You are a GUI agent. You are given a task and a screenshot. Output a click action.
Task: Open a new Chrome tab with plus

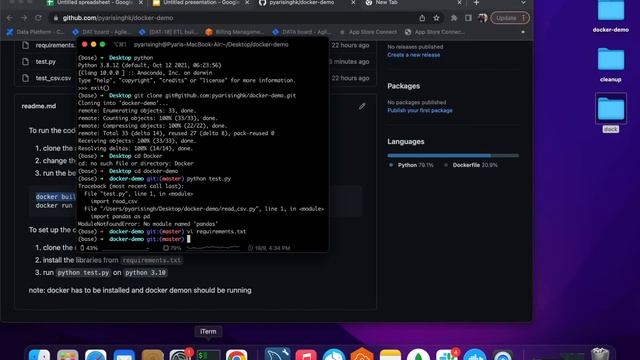476,3
